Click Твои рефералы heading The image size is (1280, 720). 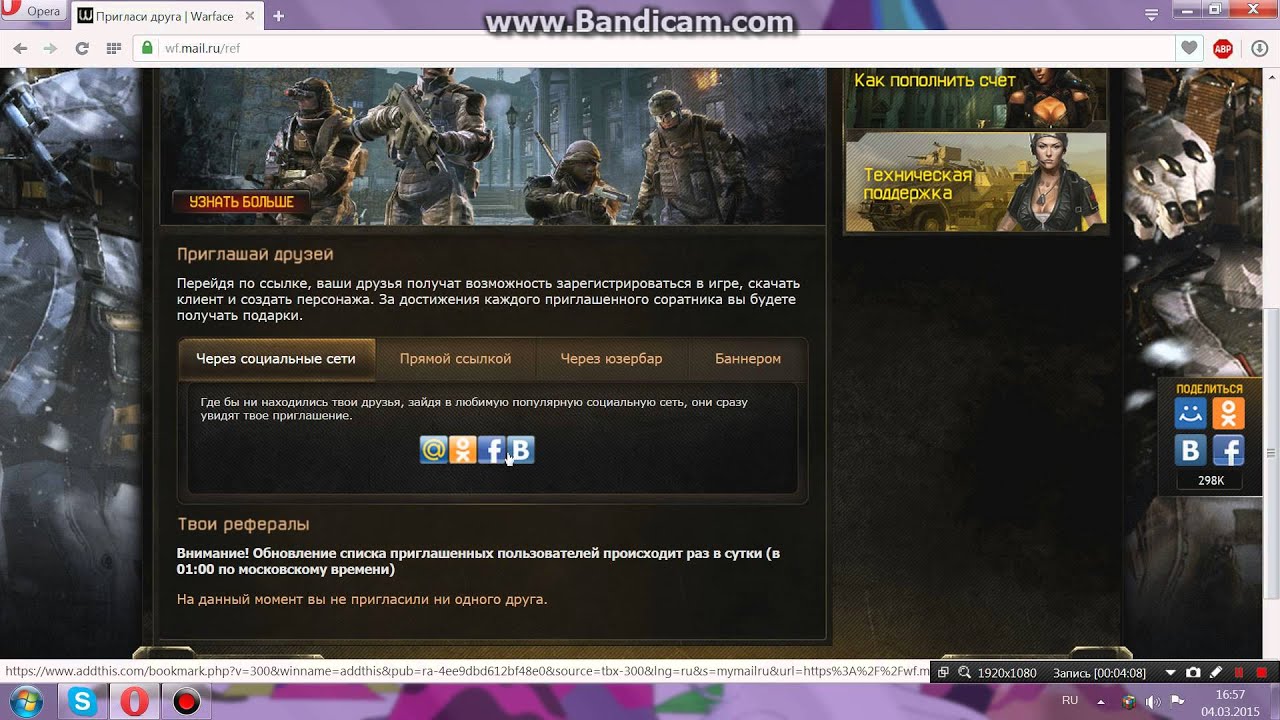243,524
